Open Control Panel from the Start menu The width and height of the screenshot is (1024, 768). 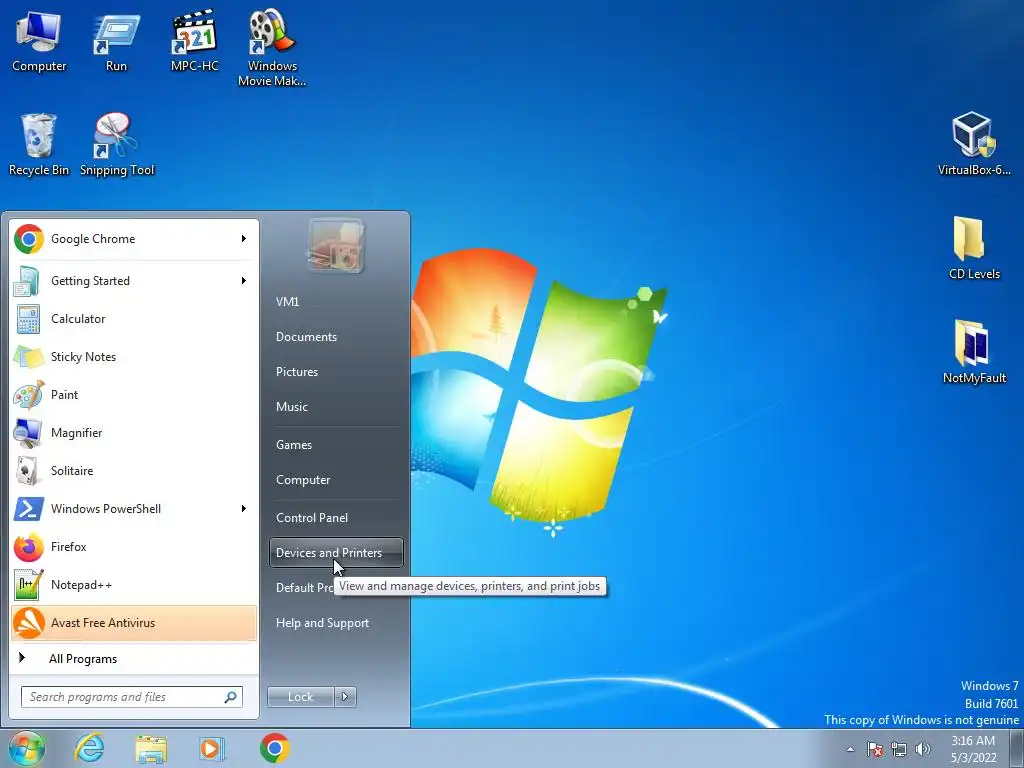(336, 518)
